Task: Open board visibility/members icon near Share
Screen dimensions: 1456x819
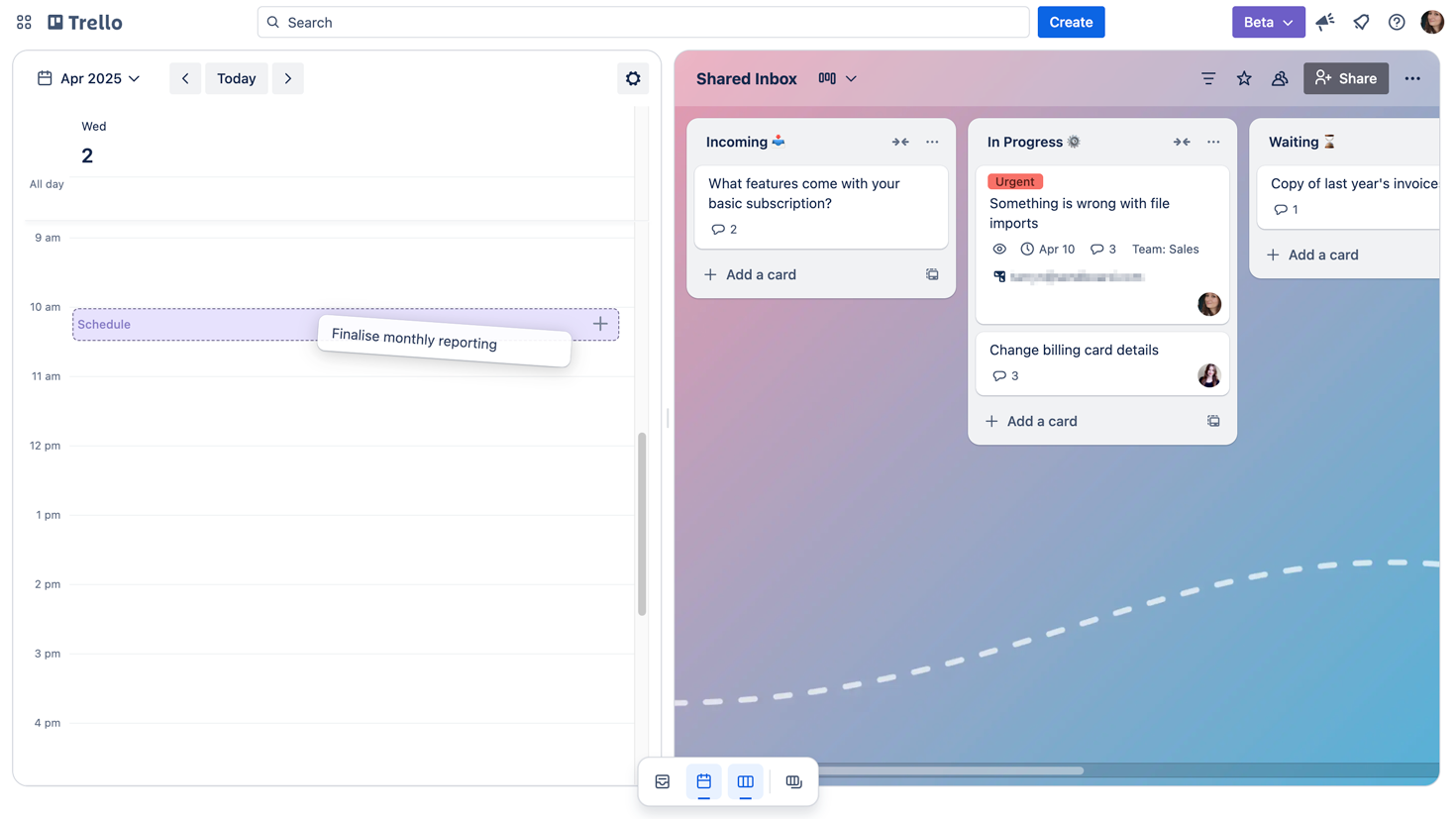Action: 1279,78
